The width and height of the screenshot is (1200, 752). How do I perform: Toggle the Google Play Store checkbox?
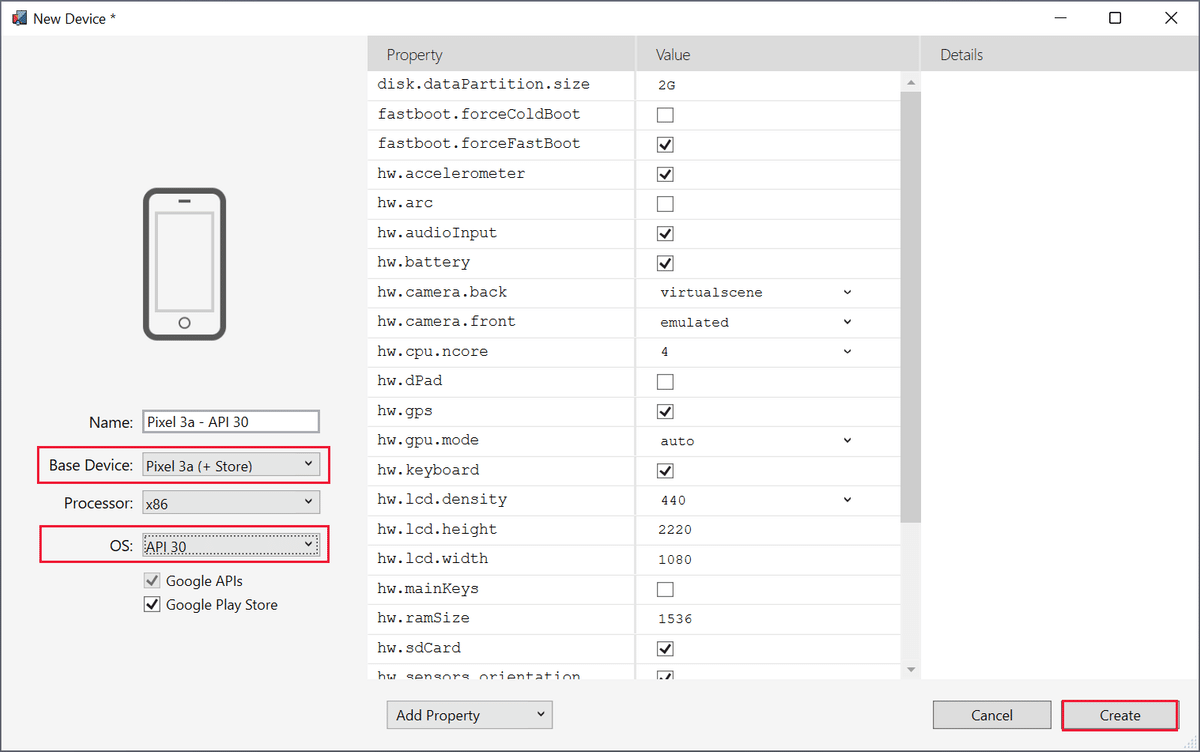(152, 605)
